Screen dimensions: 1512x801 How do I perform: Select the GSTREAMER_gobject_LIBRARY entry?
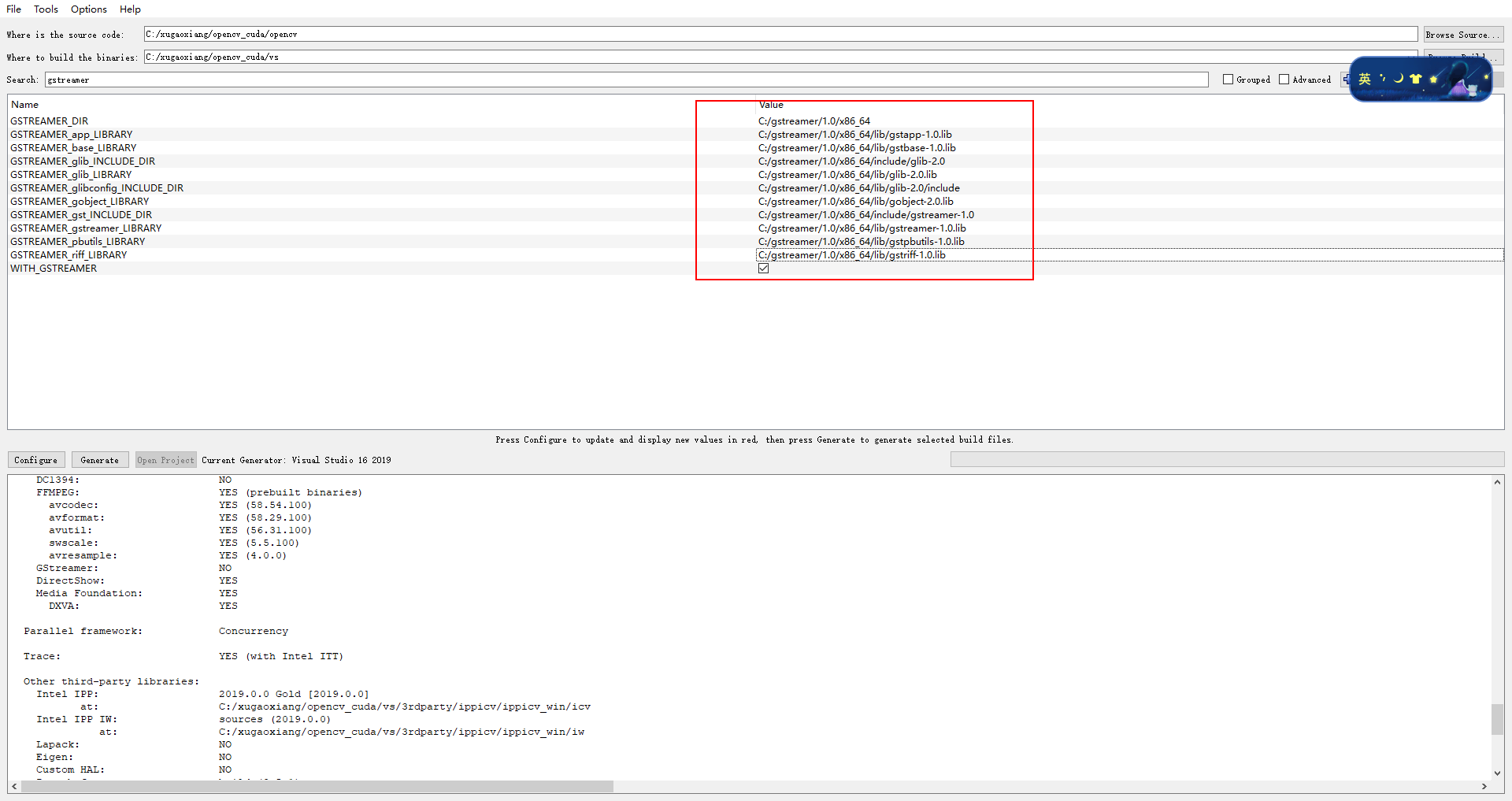(80, 202)
